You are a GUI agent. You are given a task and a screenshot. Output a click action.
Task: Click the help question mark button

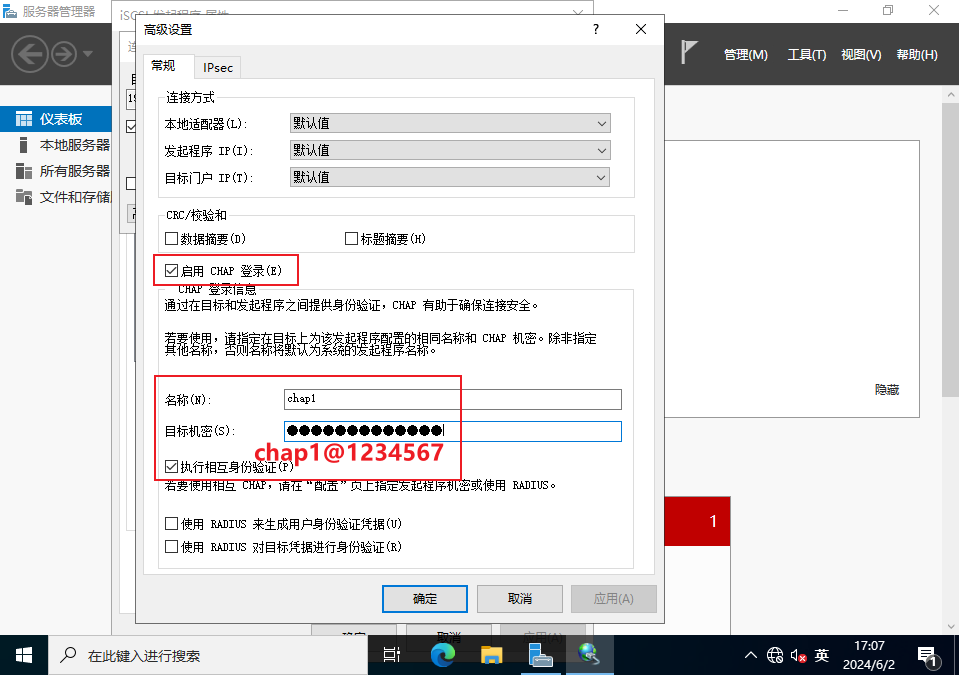597,29
